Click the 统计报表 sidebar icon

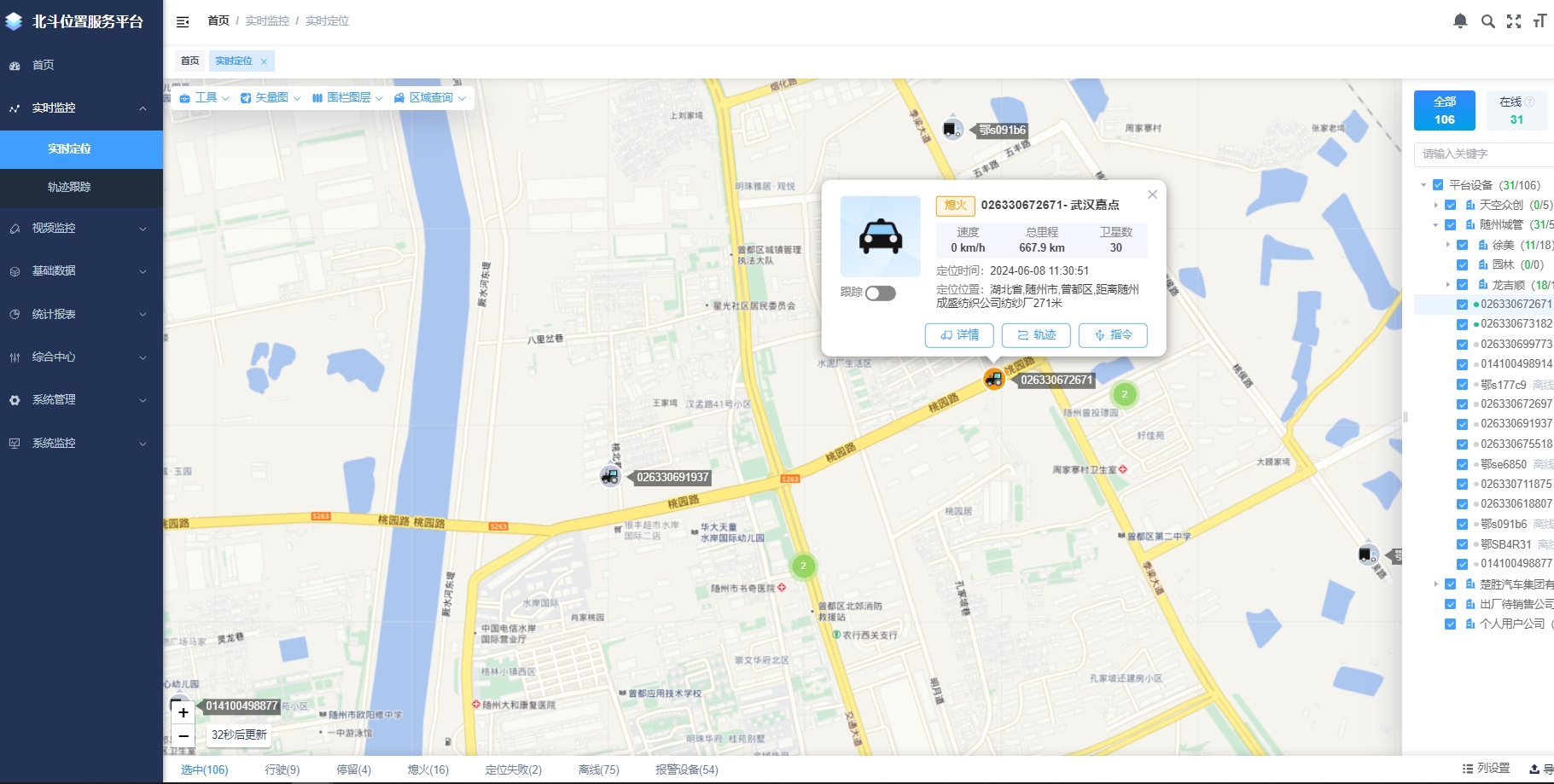15,314
